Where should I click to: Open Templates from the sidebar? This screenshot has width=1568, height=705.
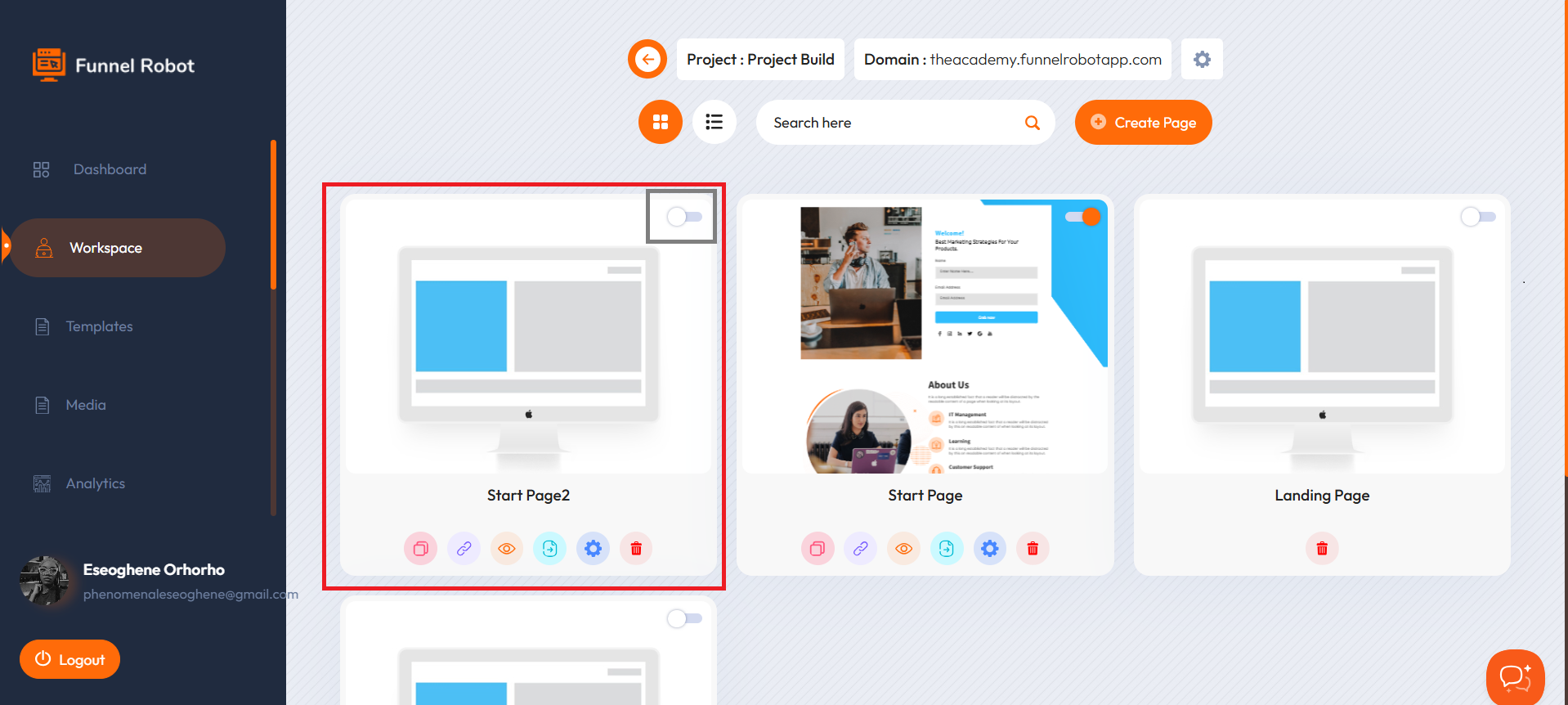click(x=83, y=326)
